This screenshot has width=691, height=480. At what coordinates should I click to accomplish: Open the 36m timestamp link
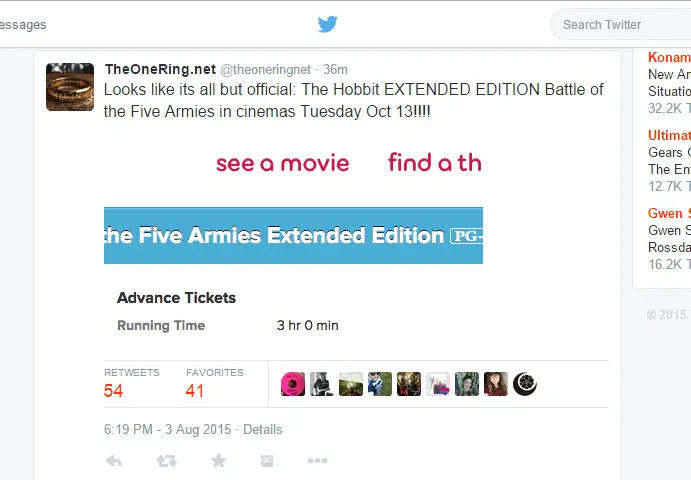(335, 70)
